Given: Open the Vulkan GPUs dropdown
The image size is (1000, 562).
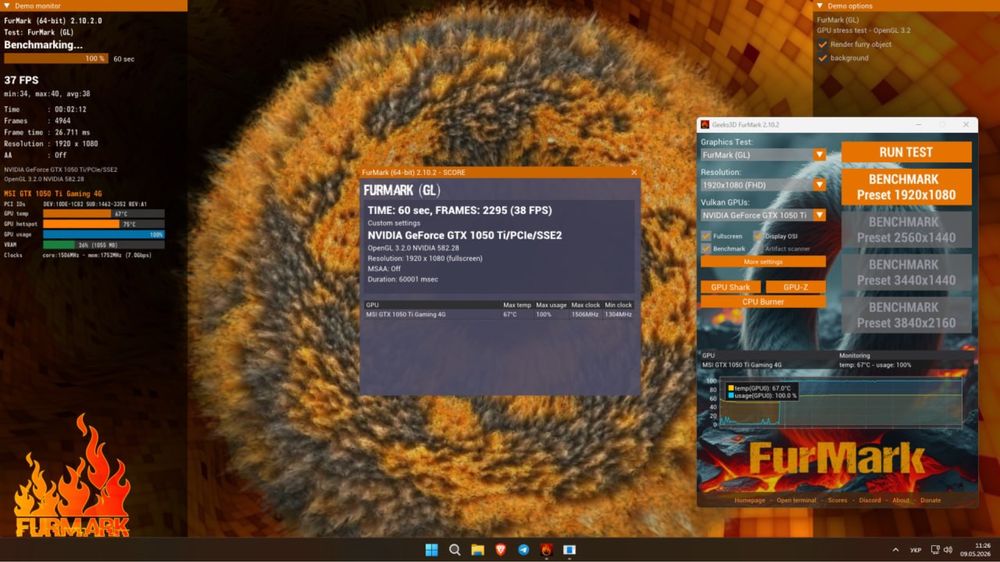Looking at the screenshot, I should click(x=763, y=216).
